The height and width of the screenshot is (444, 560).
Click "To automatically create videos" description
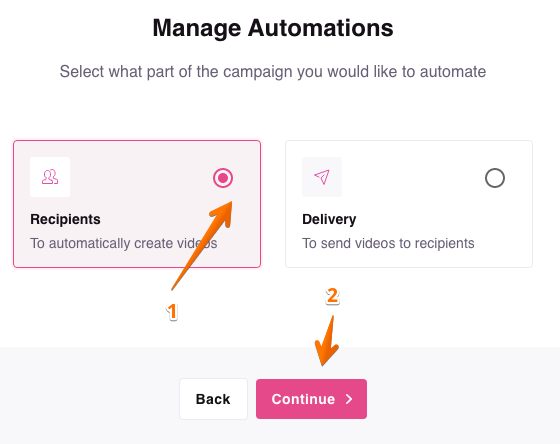point(124,243)
